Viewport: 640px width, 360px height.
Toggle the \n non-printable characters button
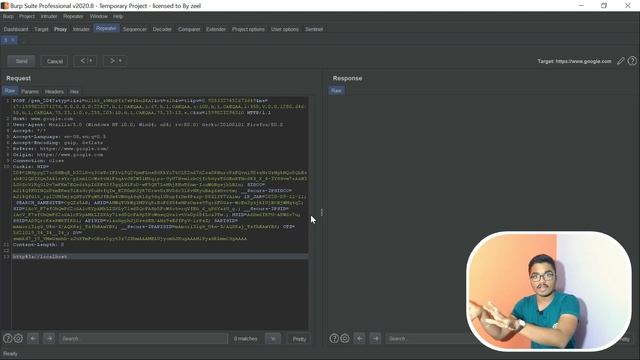tap(273, 339)
